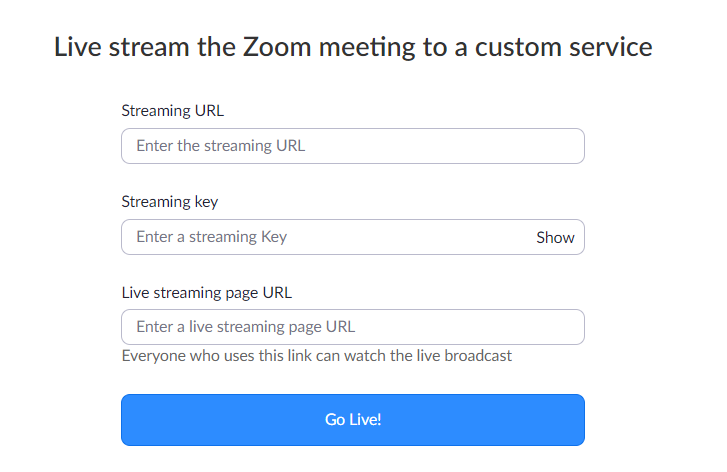Click the "Streaming key" label text
727x472 pixels.
169,201
